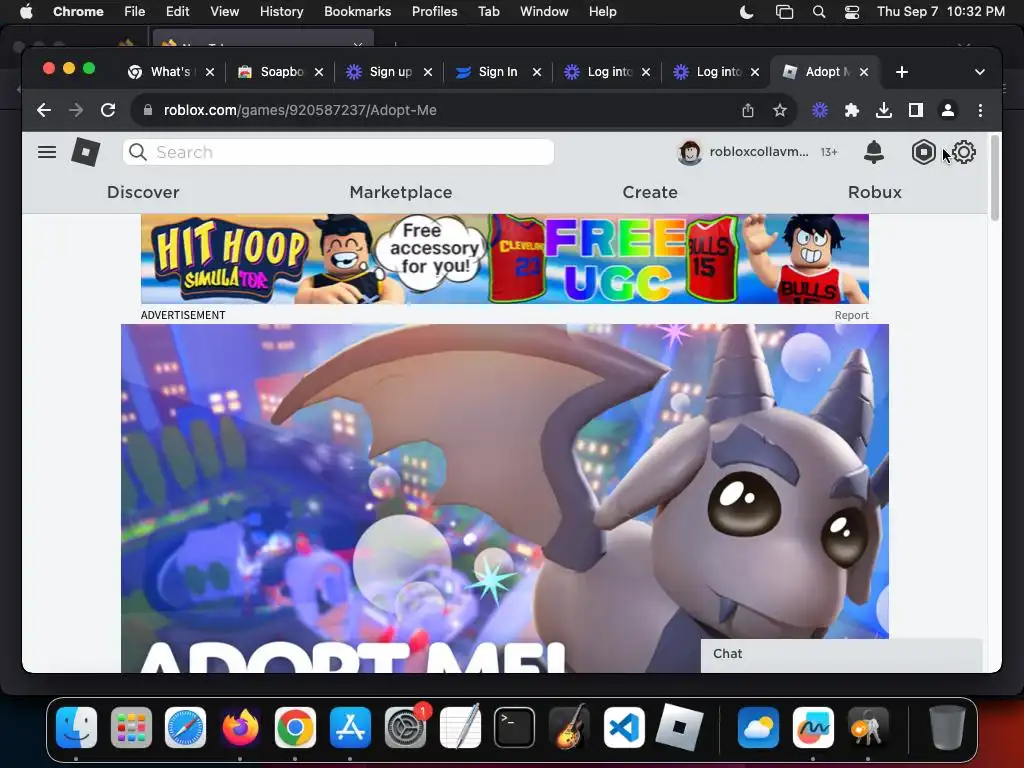Open the Chrome three-dot menu
The width and height of the screenshot is (1024, 768).
[x=980, y=110]
